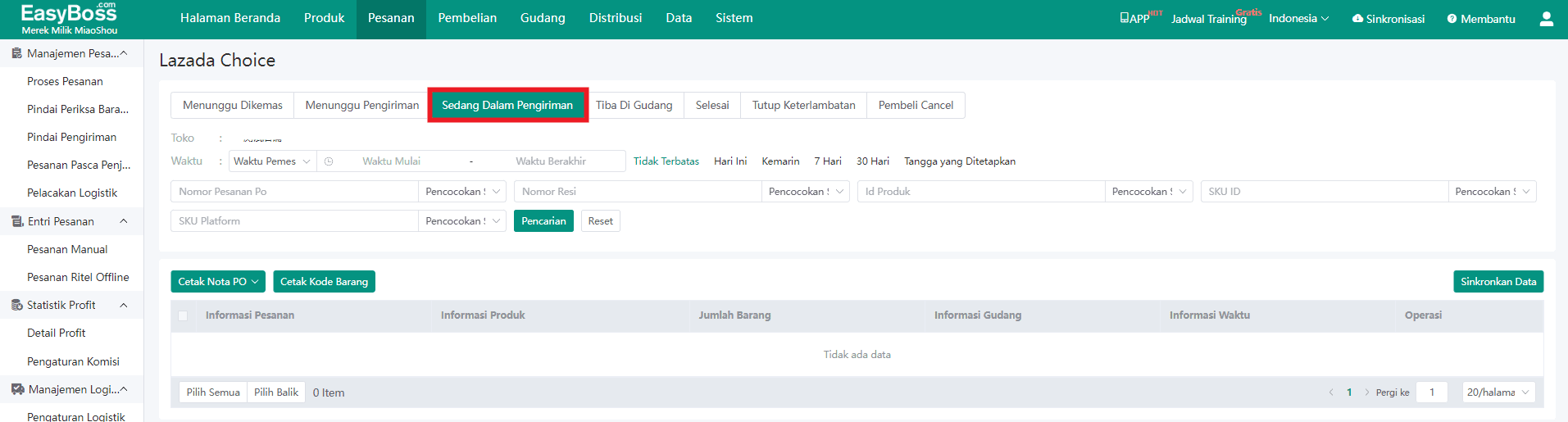Viewport: 1568px width, 422px height.
Task: Switch to the Menunggu Pengiriman tab
Action: tap(362, 106)
